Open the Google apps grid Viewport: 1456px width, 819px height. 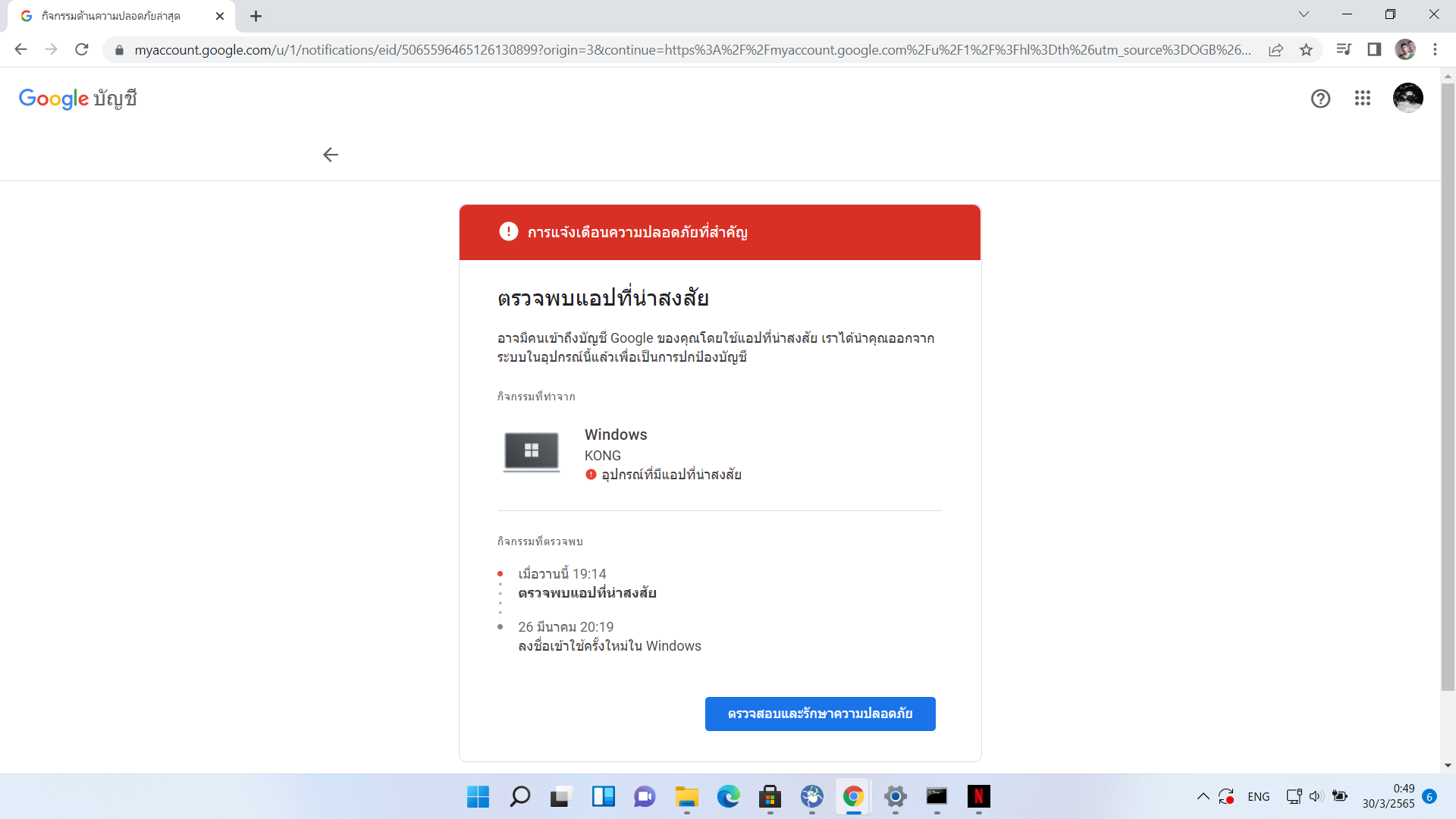coord(1363,98)
